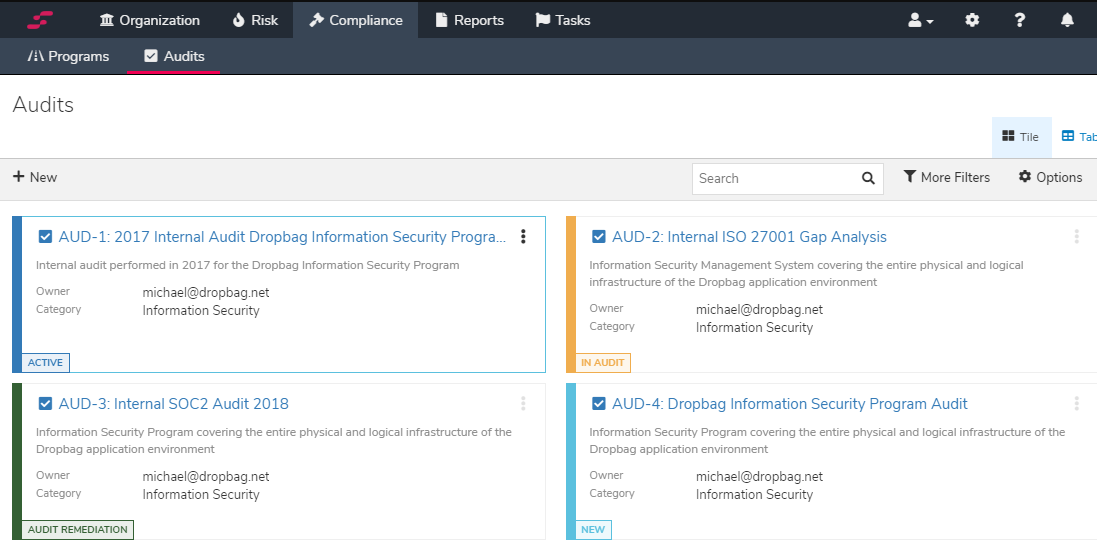This screenshot has height=552, width=1097.
Task: Open AUD-4 Dropbag Information Security Program Audit
Action: click(x=789, y=404)
